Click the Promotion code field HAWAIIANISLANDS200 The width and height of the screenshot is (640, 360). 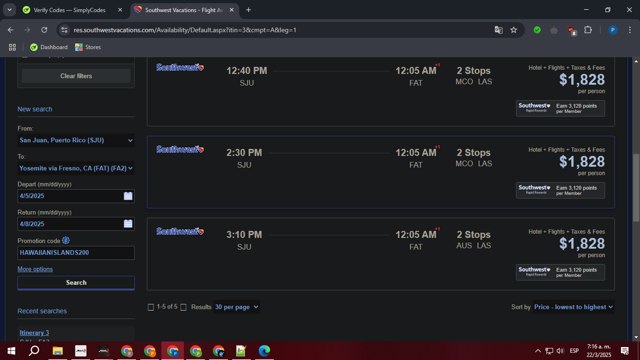pyautogui.click(x=76, y=253)
